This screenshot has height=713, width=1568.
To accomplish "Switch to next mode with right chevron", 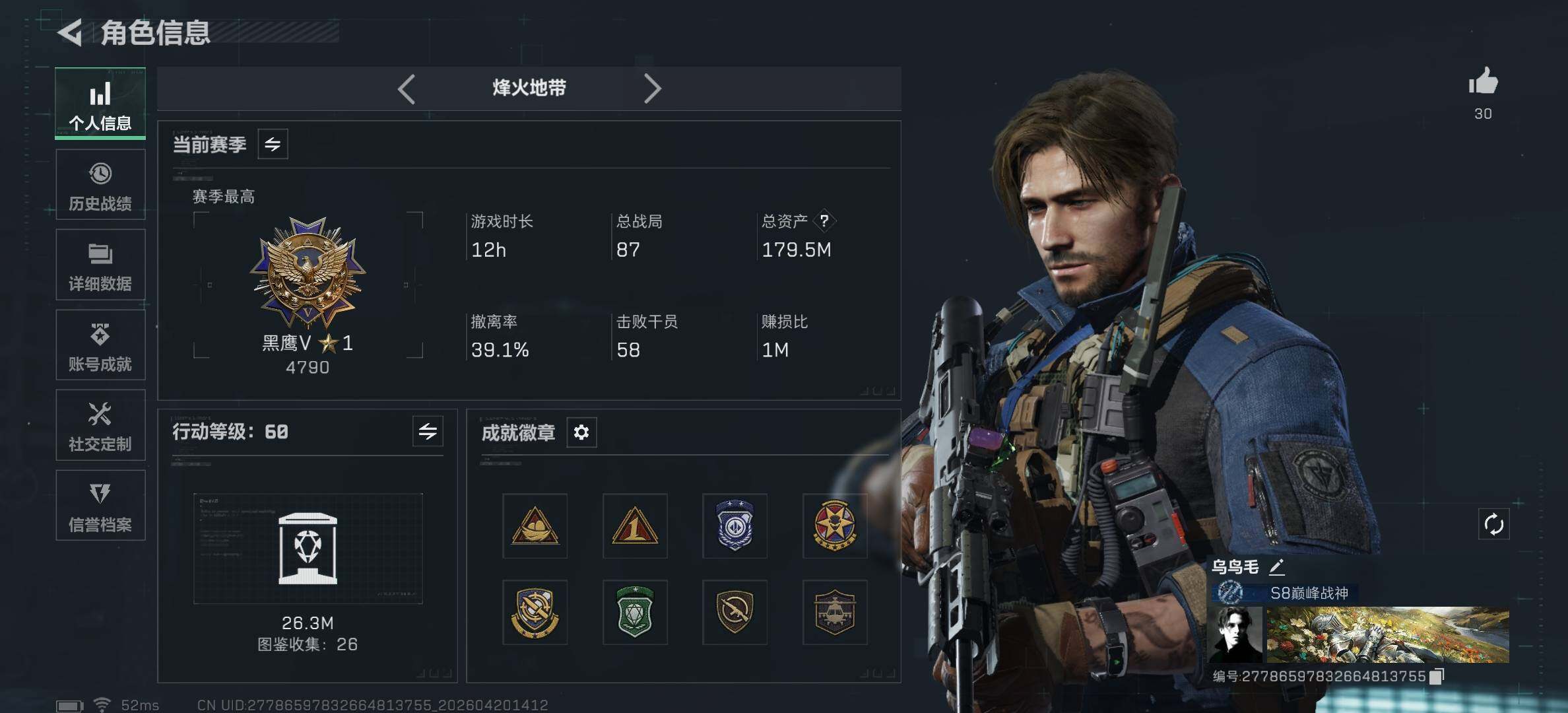I will coord(652,88).
